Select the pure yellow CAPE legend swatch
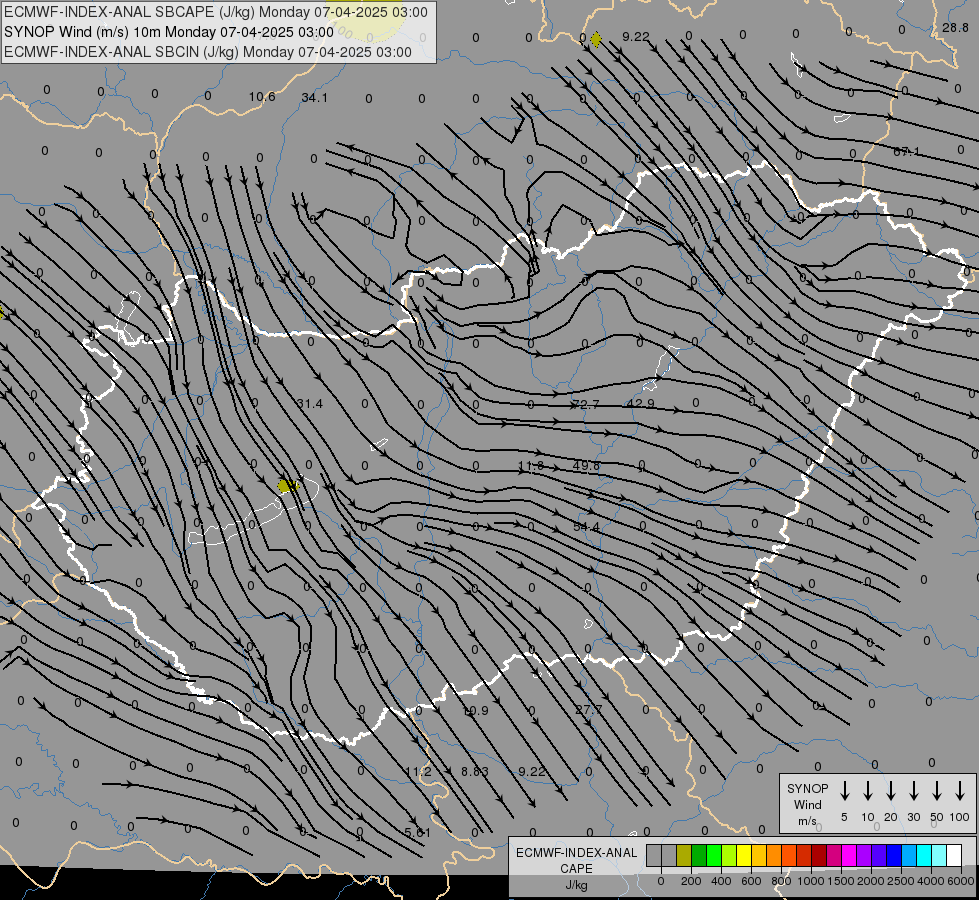The image size is (979, 900). 744,855
